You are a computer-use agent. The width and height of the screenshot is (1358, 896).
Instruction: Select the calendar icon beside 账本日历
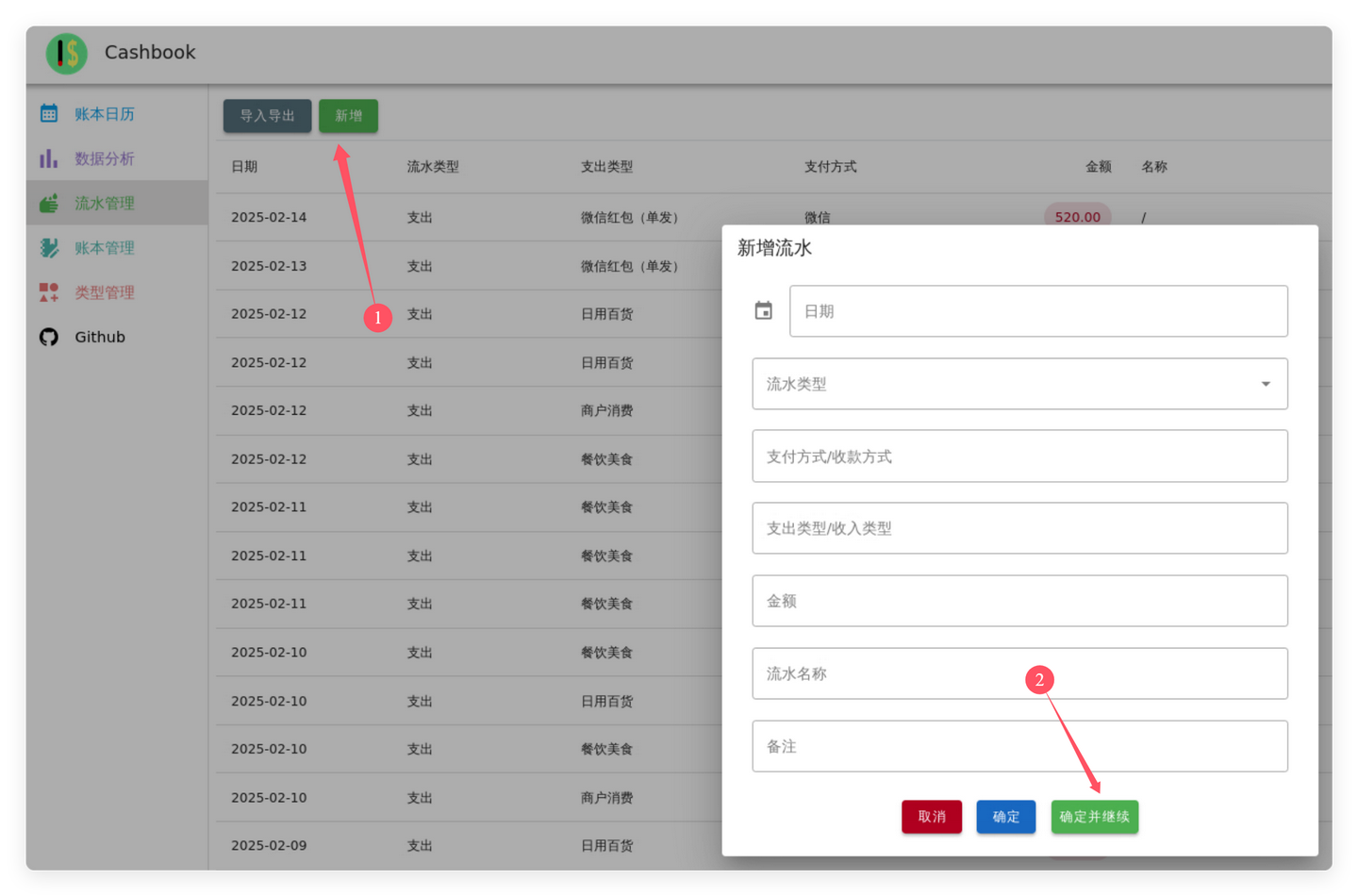(x=48, y=113)
